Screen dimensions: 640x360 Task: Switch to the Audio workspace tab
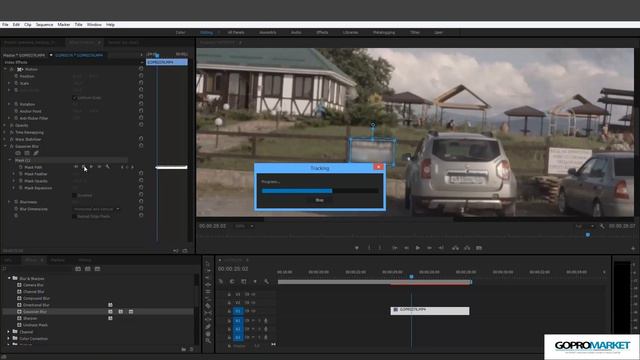click(296, 32)
